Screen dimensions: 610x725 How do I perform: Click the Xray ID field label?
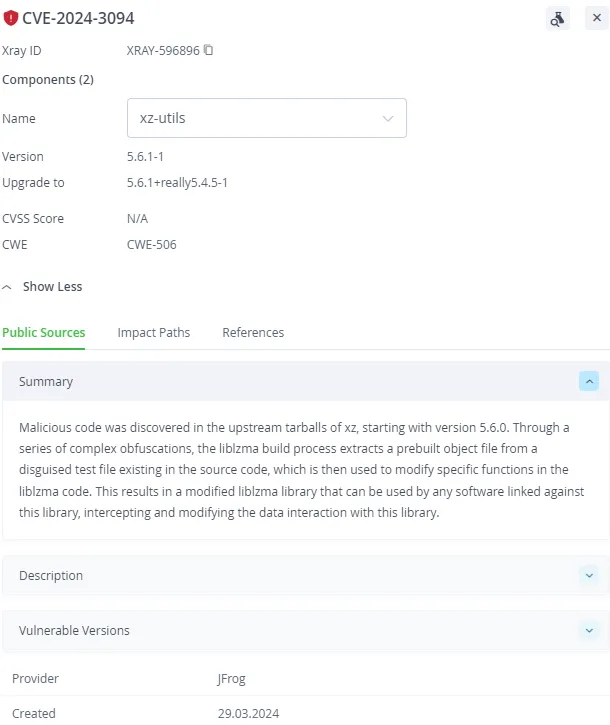point(21,50)
